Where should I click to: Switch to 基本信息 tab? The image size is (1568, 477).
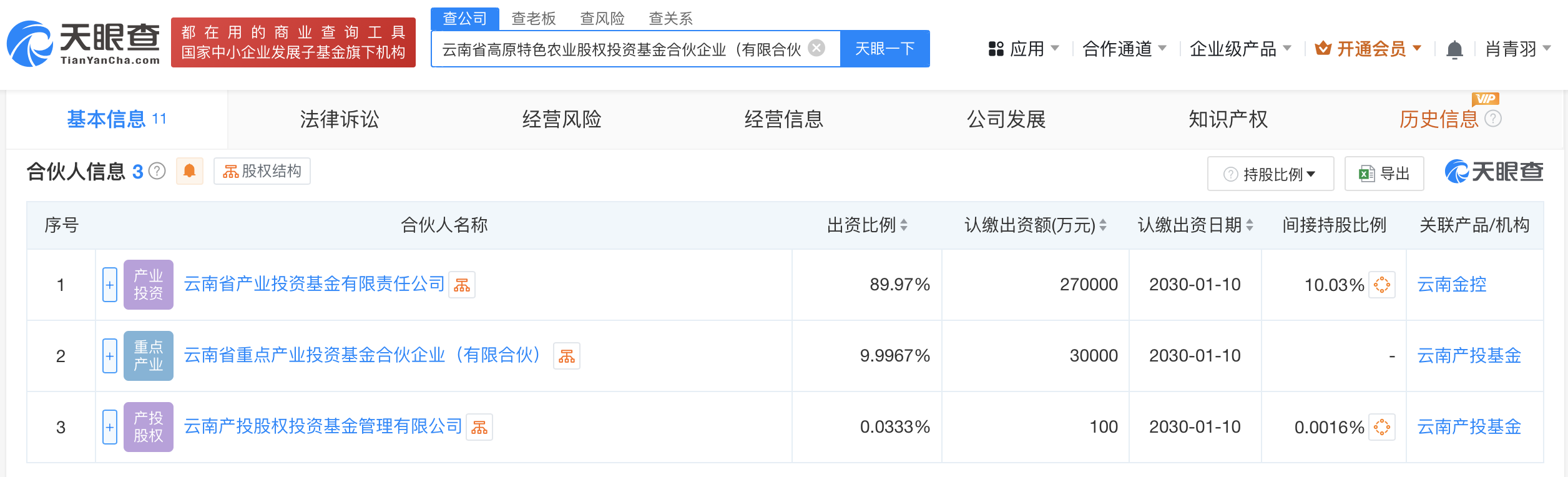(x=117, y=119)
